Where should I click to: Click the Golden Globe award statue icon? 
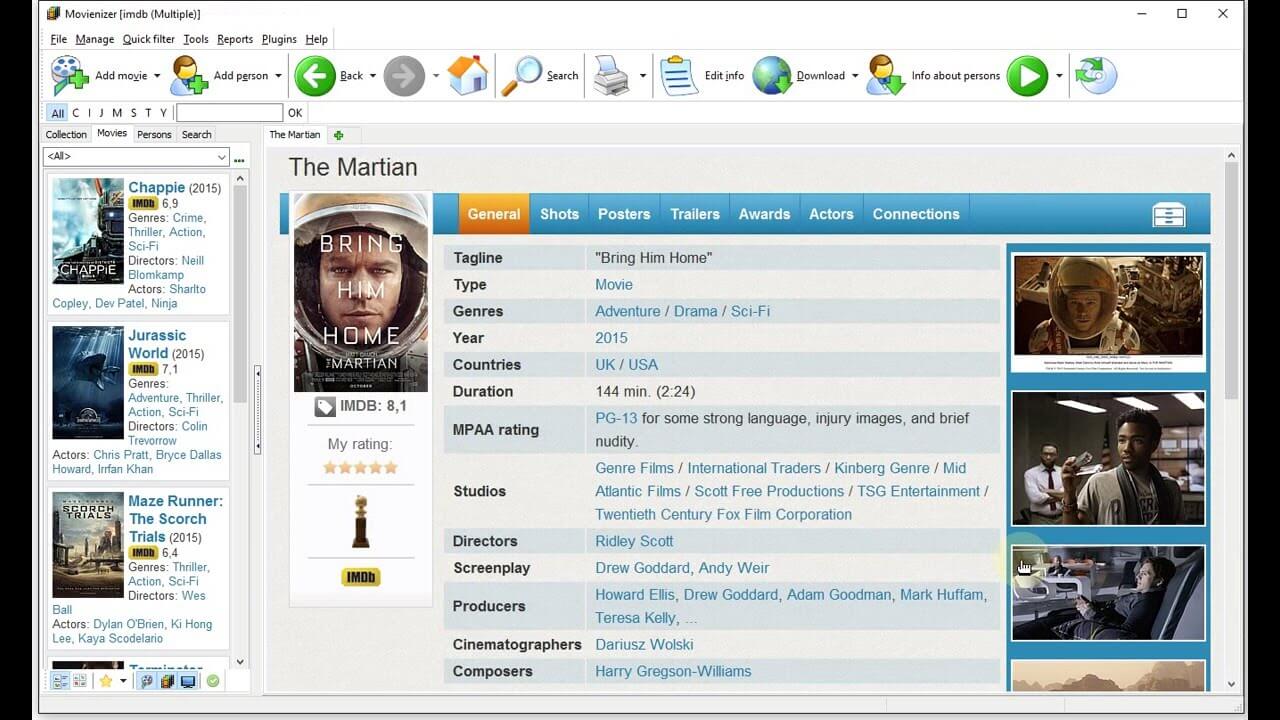[x=360, y=521]
